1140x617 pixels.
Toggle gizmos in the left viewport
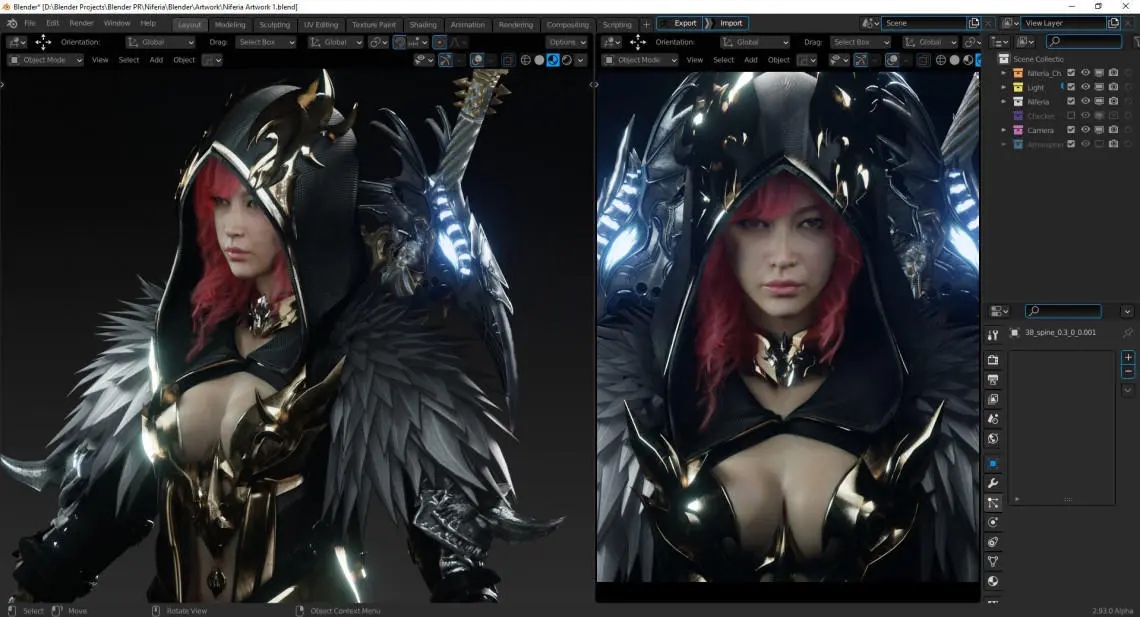[x=445, y=60]
